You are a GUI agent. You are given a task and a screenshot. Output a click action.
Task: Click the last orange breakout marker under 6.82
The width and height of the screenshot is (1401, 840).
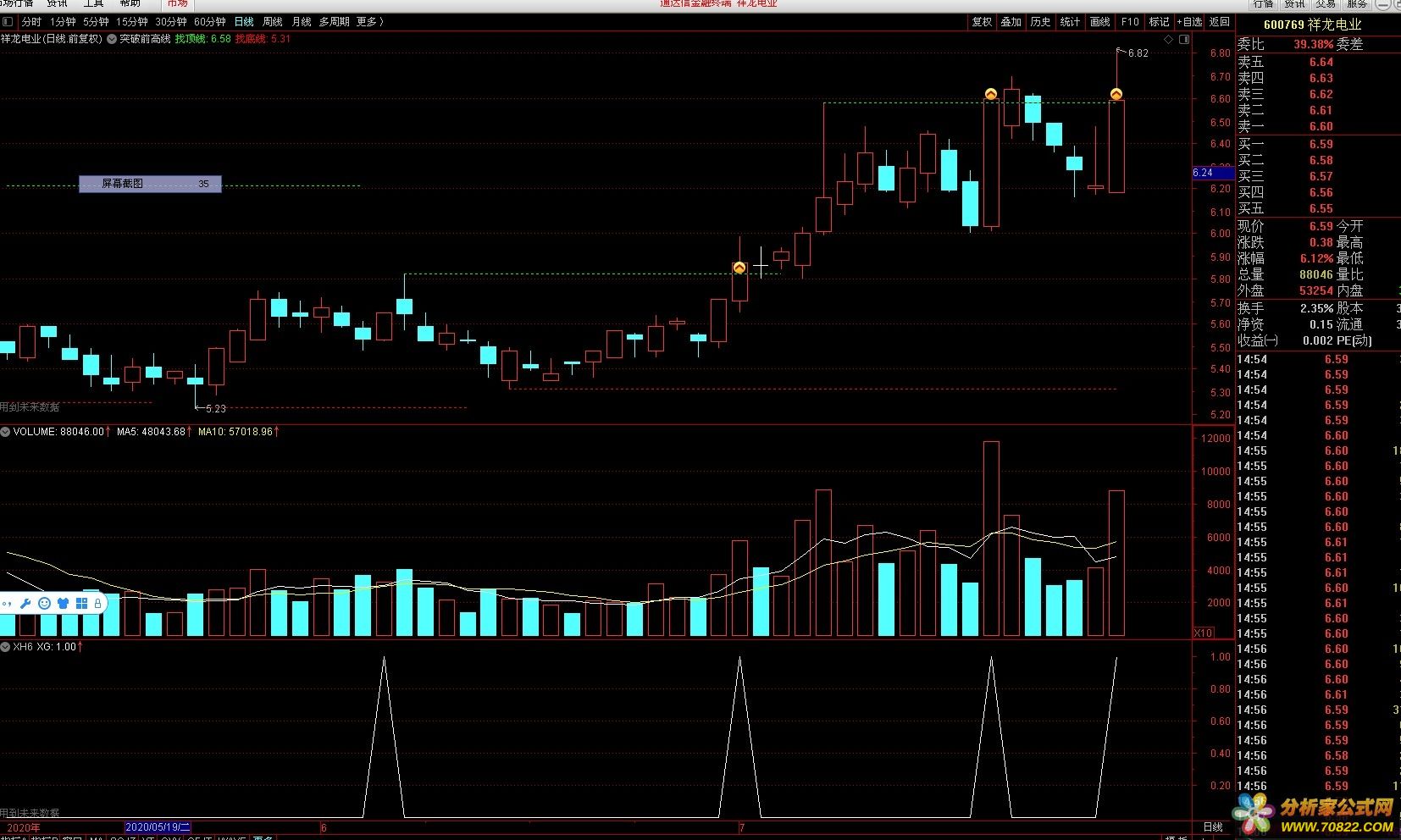(x=1116, y=94)
